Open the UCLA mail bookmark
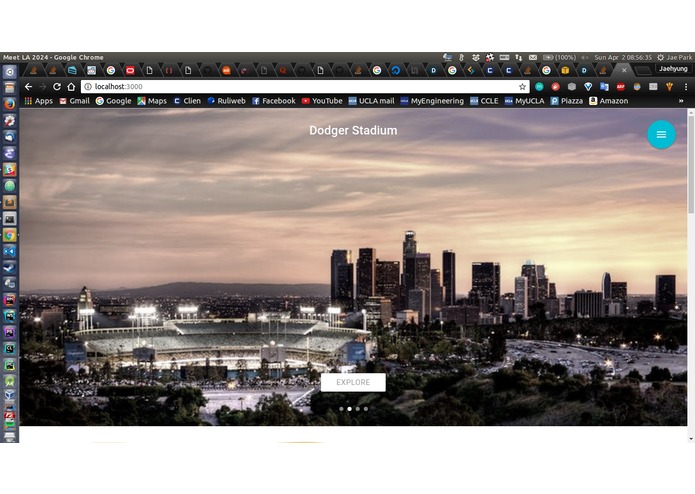This screenshot has height=494, width=695. click(x=371, y=101)
